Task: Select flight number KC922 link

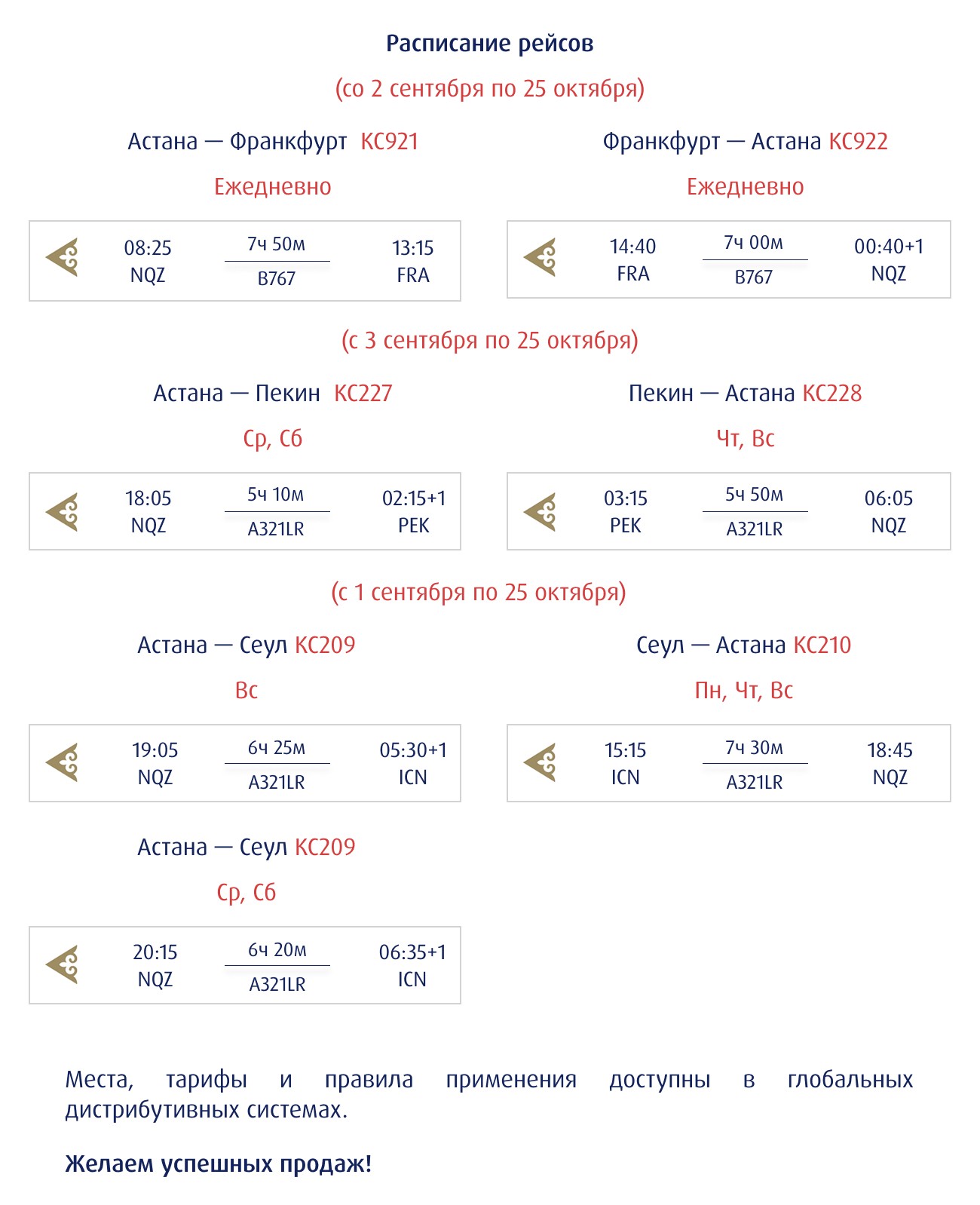Action: (x=858, y=142)
